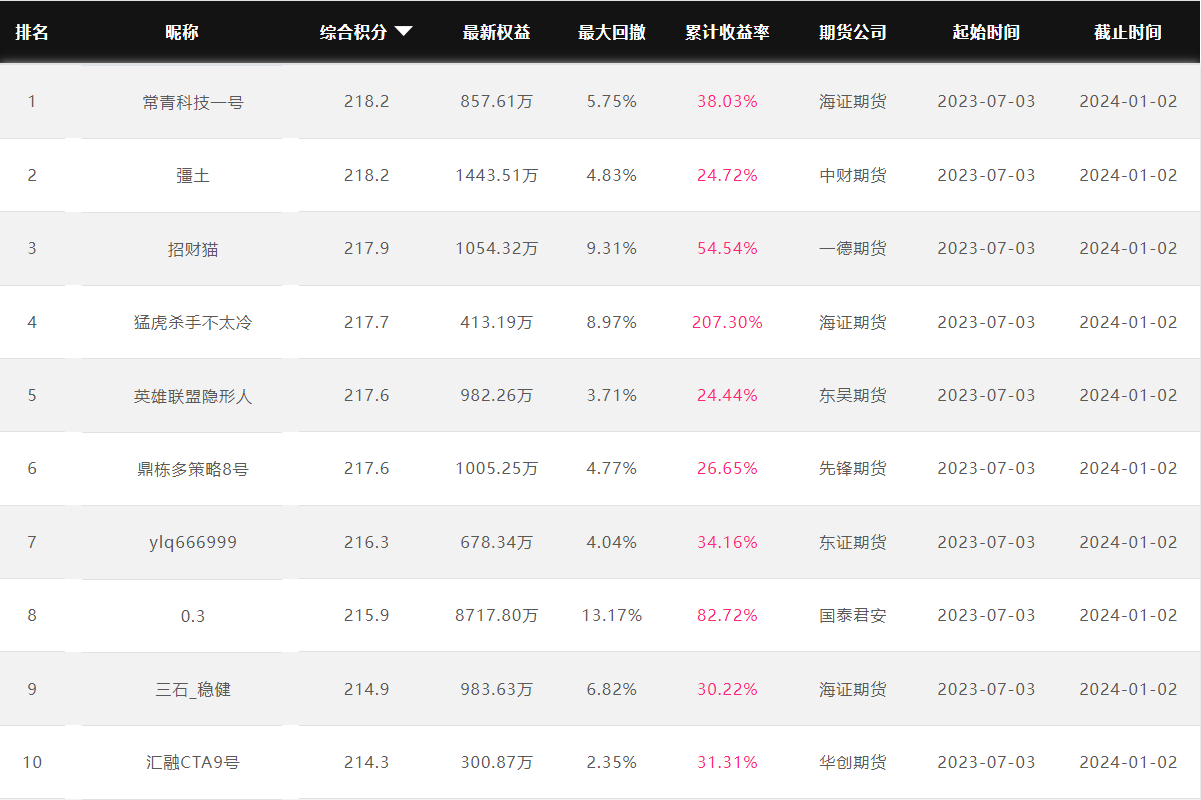Click the 中财期货 company cell
This screenshot has height=800, width=1201.
click(853, 175)
